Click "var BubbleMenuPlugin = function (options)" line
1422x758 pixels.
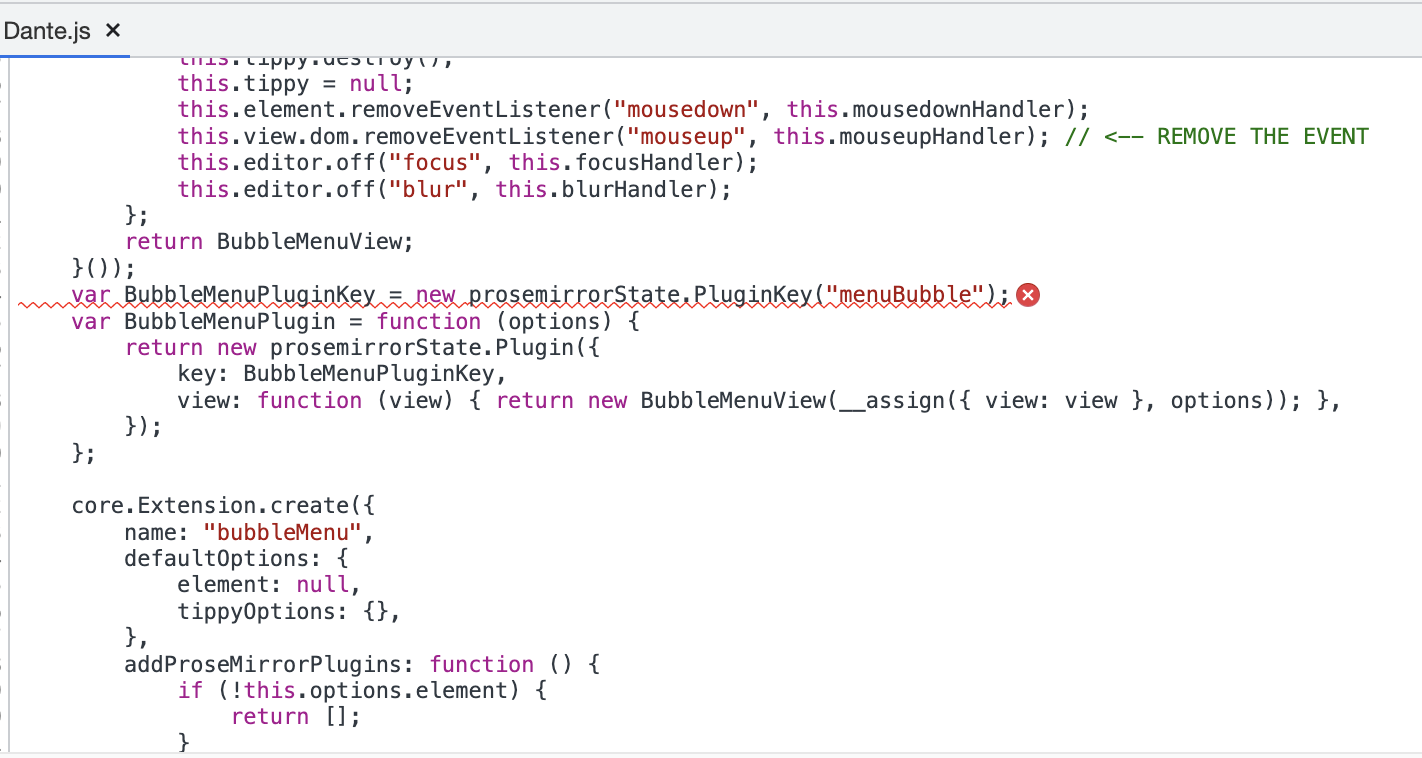(x=355, y=321)
